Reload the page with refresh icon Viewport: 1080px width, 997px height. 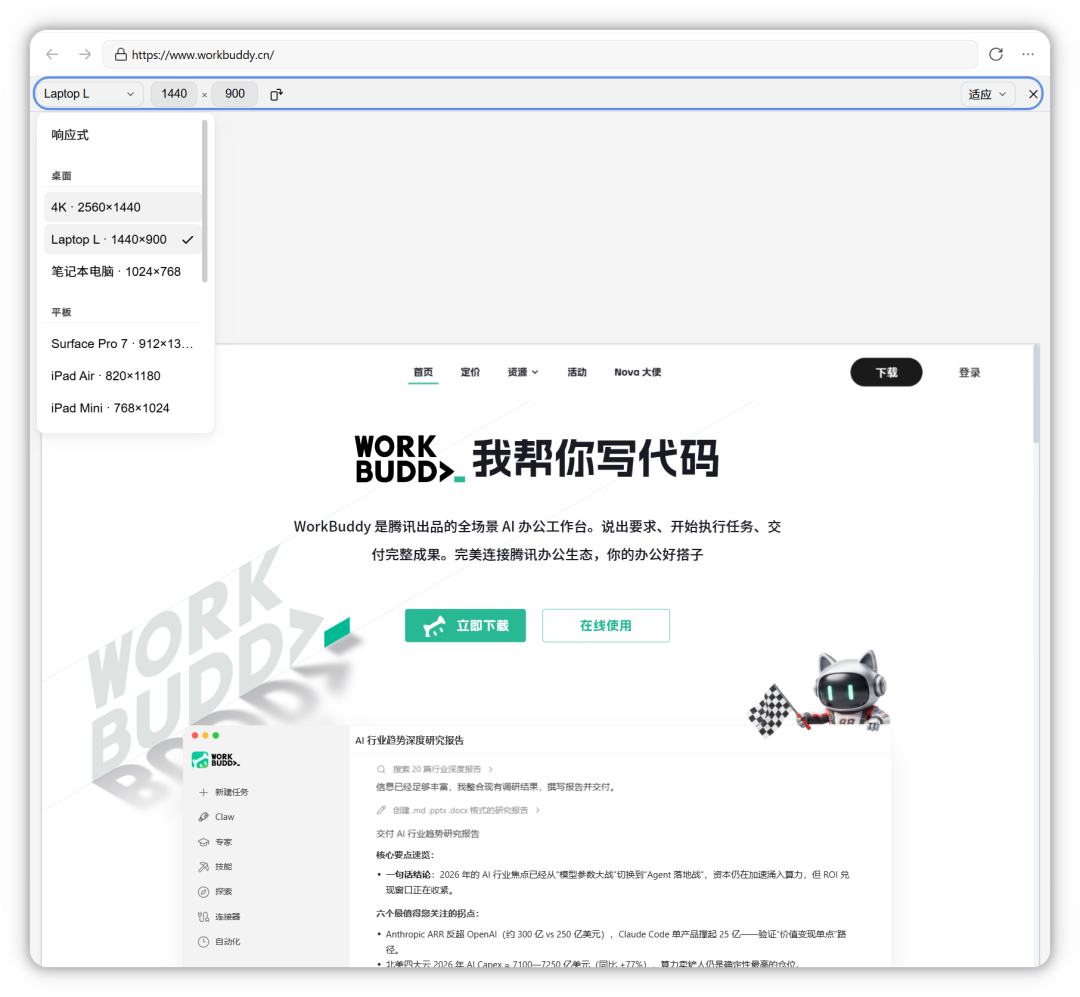point(996,54)
